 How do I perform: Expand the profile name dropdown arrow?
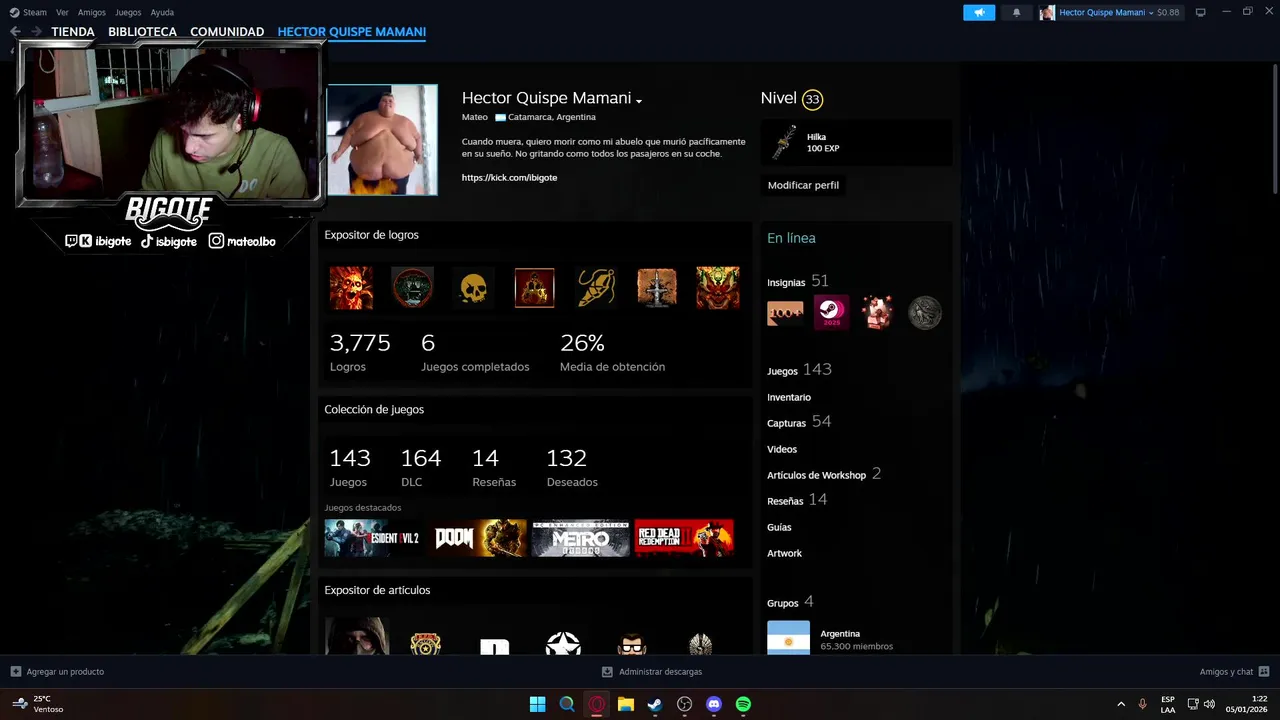pyautogui.click(x=638, y=100)
